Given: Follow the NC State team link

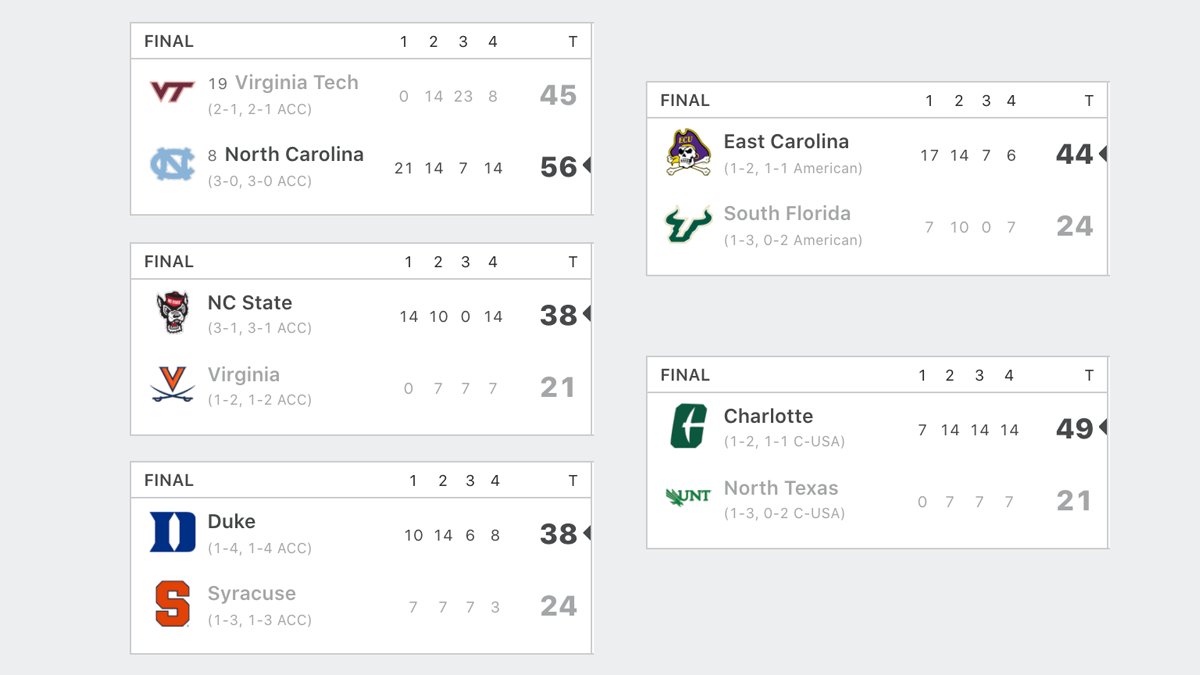Looking at the screenshot, I should click(250, 302).
